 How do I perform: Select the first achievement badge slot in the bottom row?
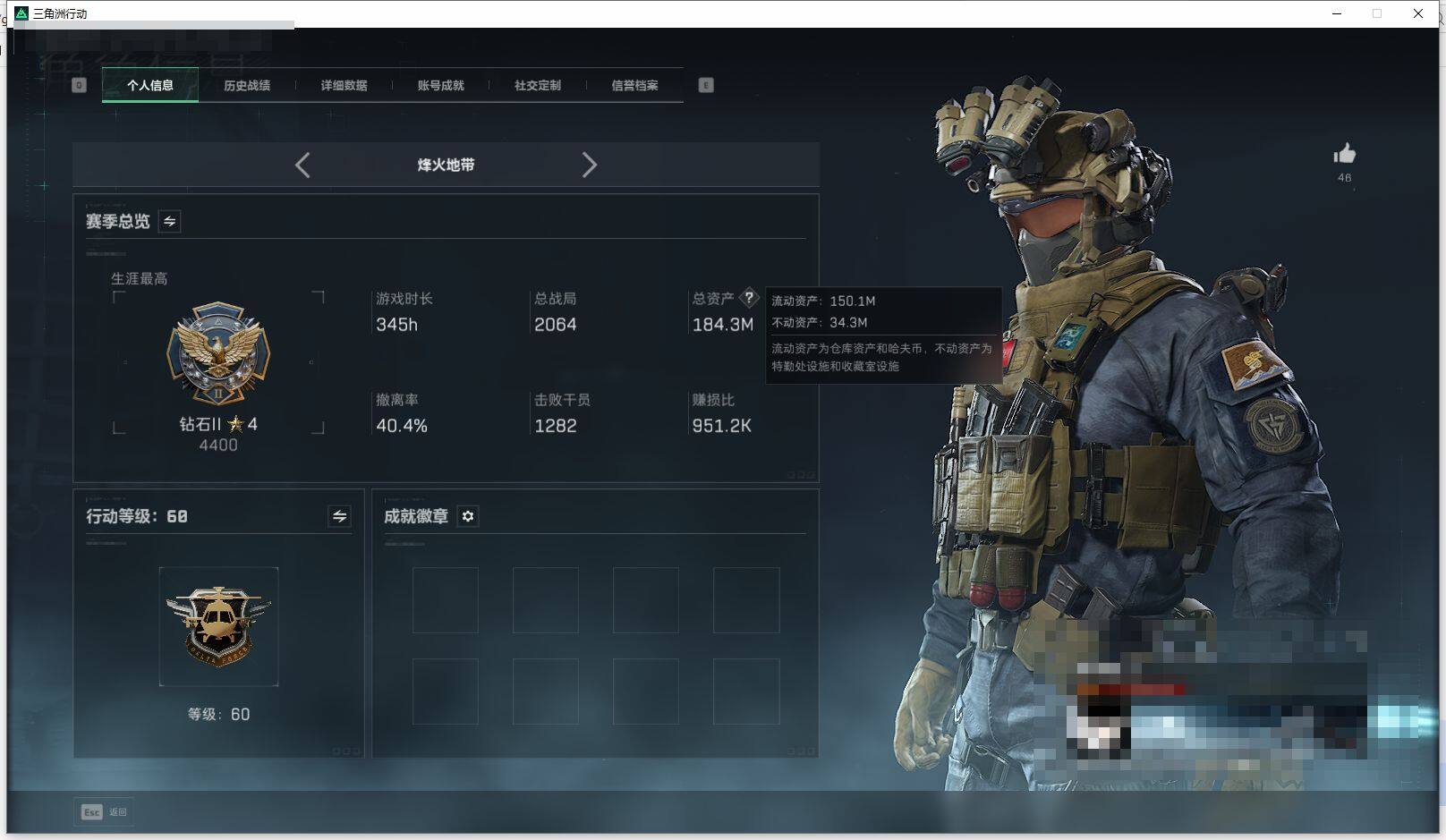pyautogui.click(x=446, y=692)
